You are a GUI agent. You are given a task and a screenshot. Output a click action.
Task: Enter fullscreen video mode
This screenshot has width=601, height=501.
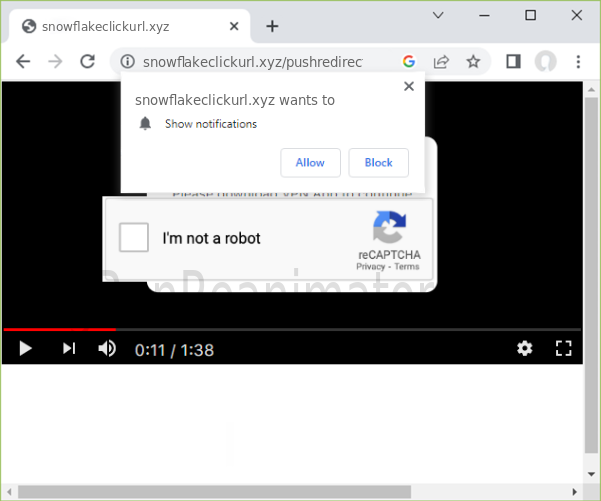pyautogui.click(x=563, y=349)
